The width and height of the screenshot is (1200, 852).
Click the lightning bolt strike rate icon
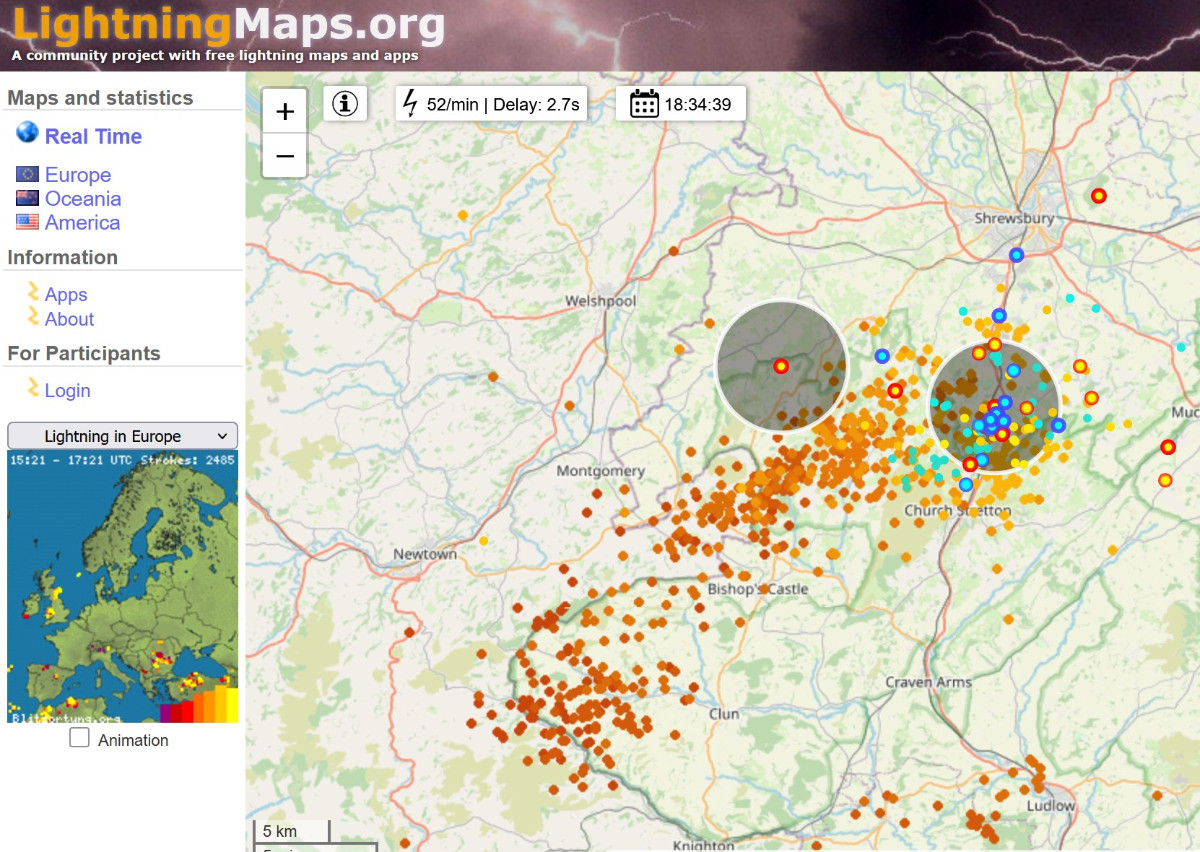click(x=410, y=103)
